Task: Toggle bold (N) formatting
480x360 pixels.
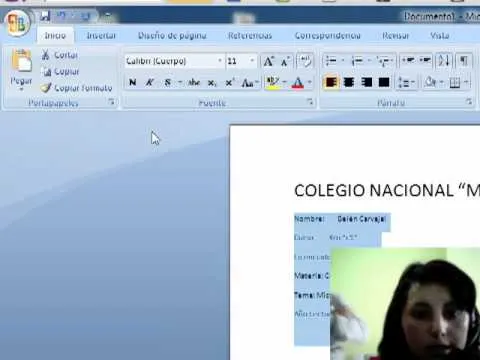Action: click(x=132, y=82)
